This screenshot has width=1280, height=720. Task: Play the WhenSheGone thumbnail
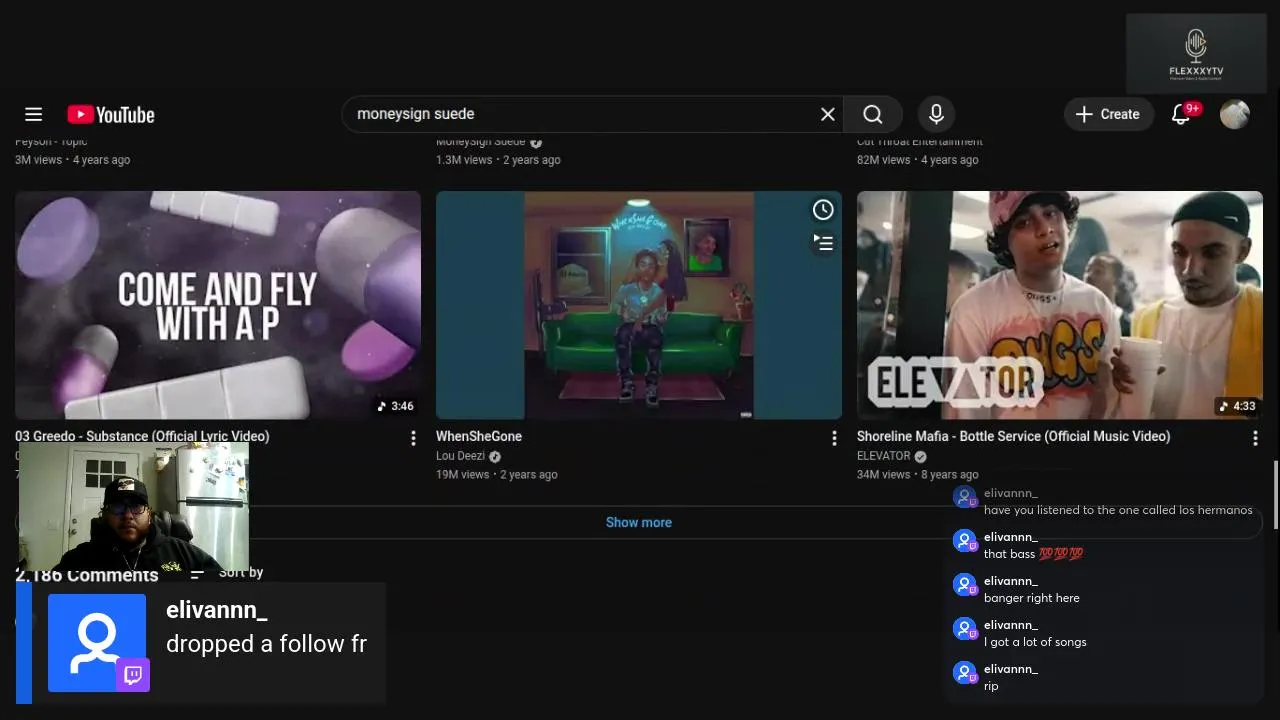639,305
